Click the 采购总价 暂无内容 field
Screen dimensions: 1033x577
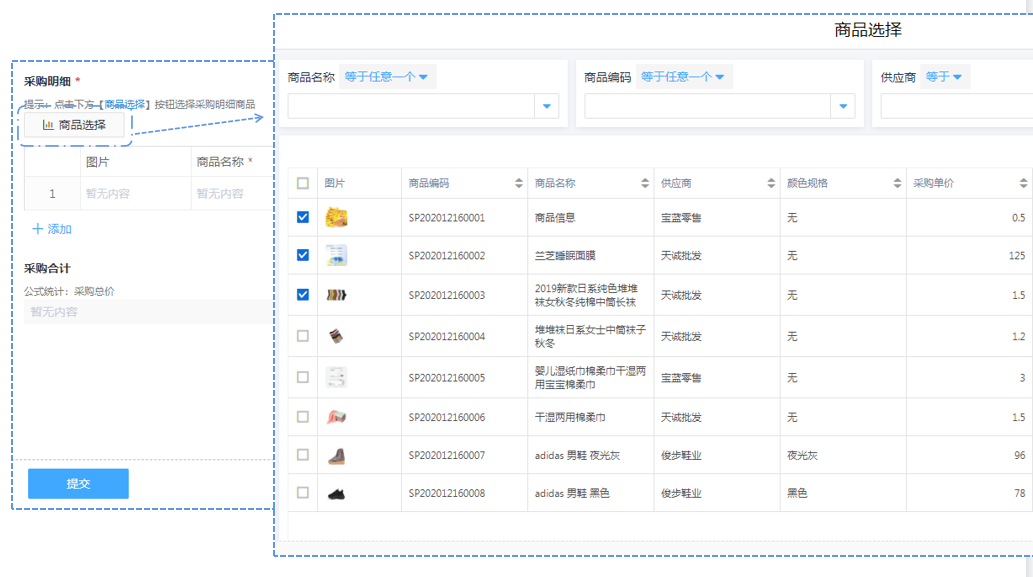tap(145, 312)
